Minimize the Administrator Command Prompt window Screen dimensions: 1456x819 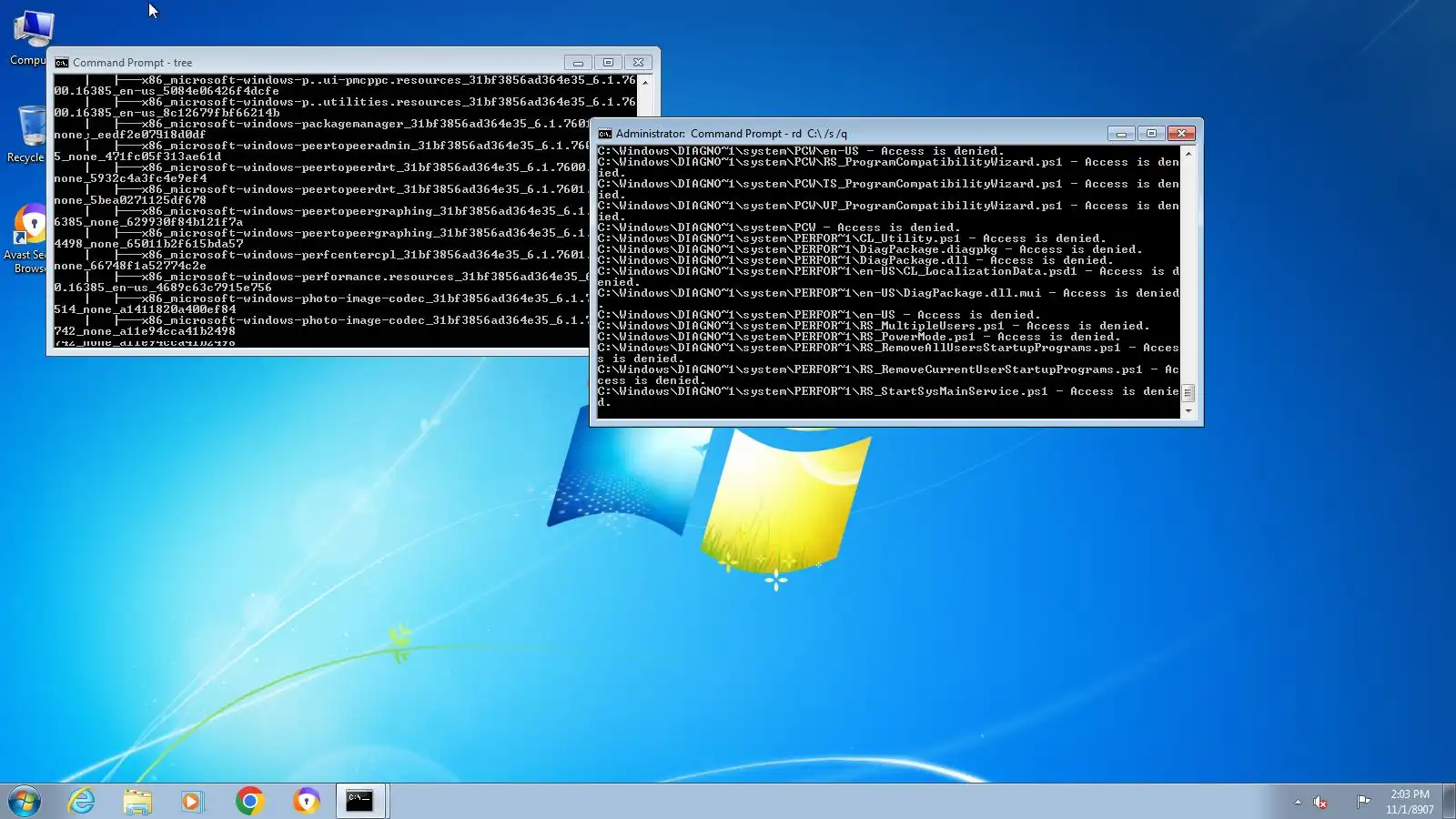[1121, 134]
